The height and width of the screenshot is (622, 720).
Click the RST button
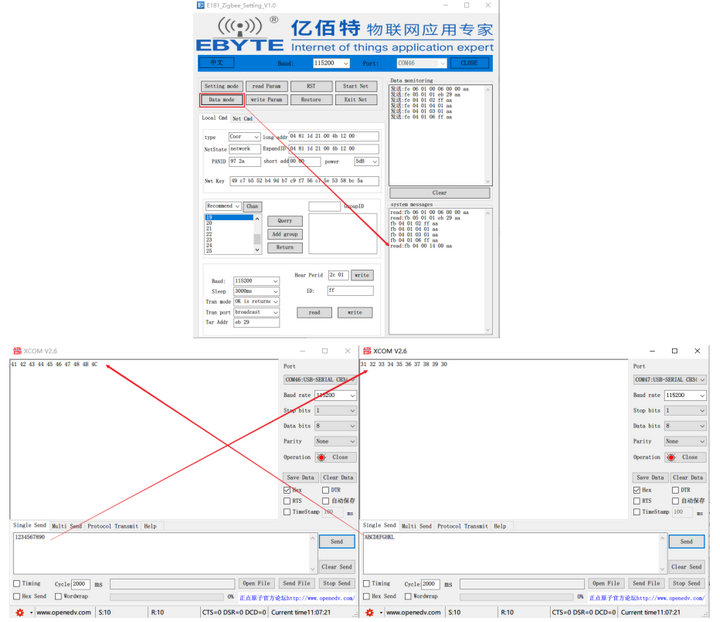click(x=311, y=86)
